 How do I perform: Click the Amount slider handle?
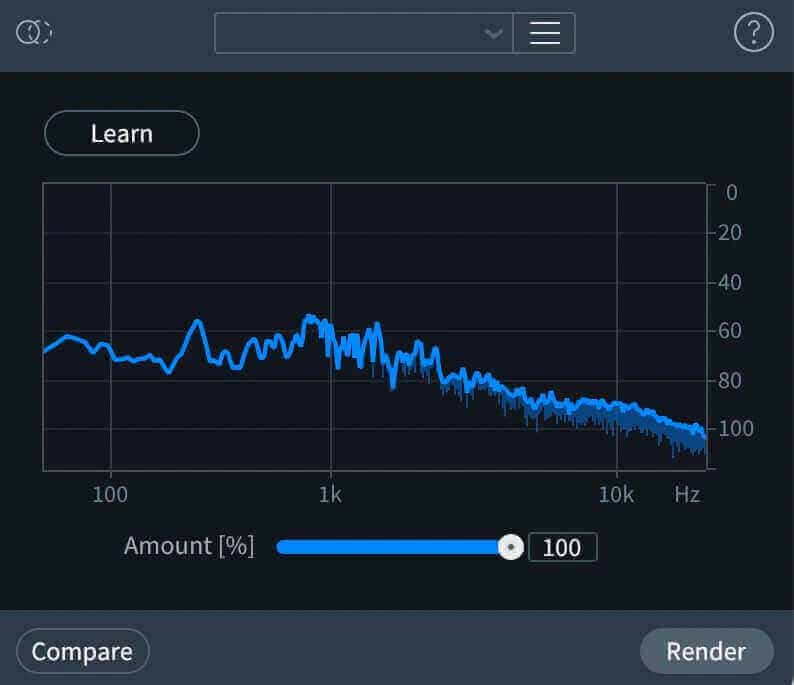click(x=510, y=547)
